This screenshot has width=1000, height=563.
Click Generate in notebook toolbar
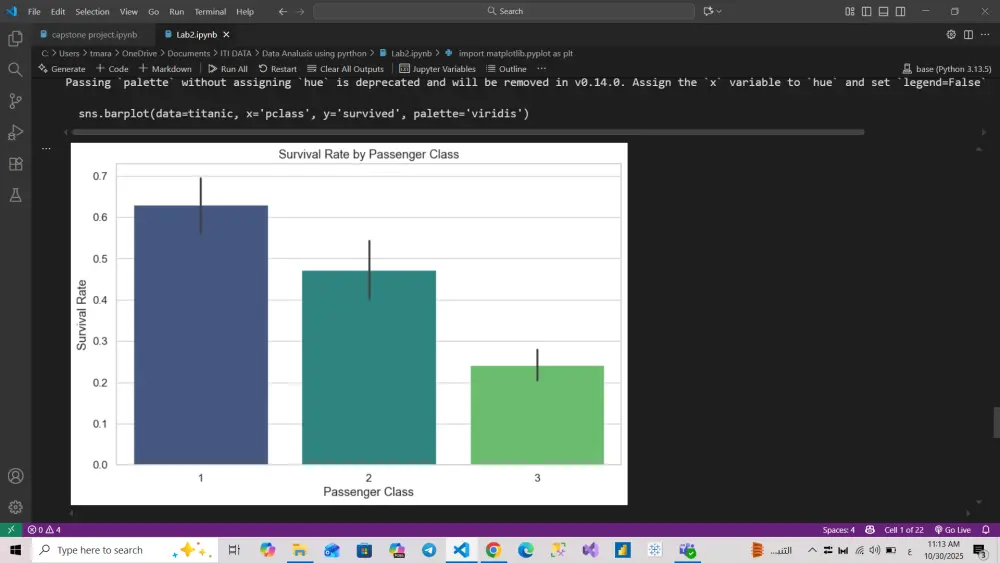pos(62,69)
